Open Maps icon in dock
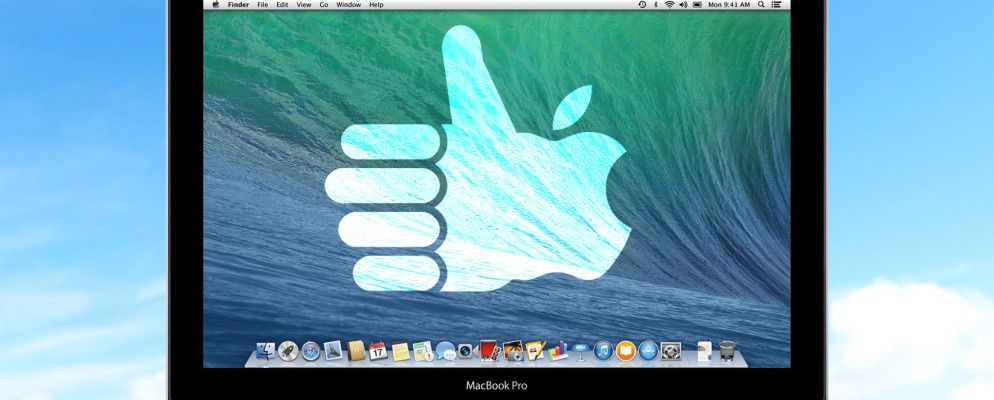Image resolution: width=994 pixels, height=400 pixels. [423, 351]
